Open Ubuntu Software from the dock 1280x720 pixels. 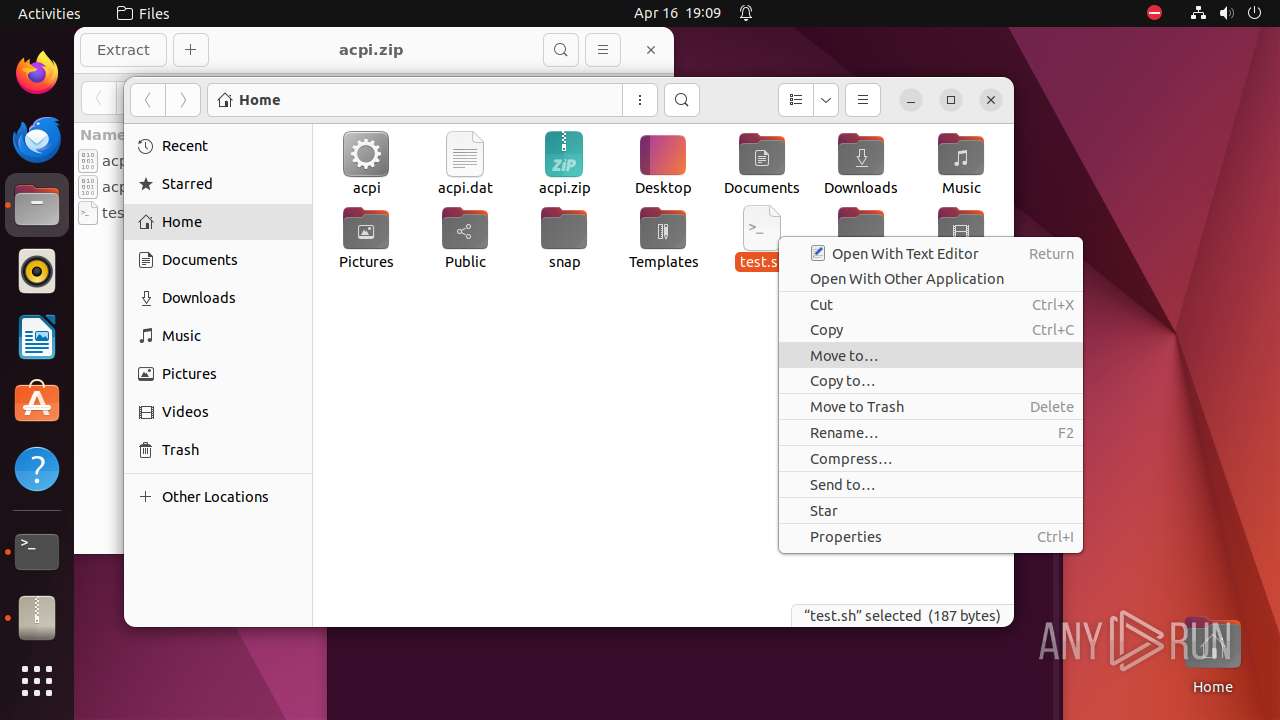pos(37,403)
